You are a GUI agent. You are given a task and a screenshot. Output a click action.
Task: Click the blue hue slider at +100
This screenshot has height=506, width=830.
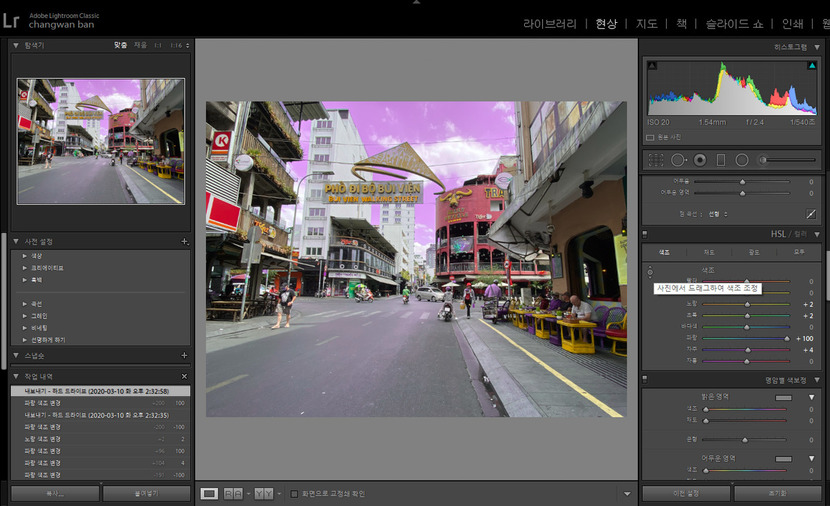(787, 339)
